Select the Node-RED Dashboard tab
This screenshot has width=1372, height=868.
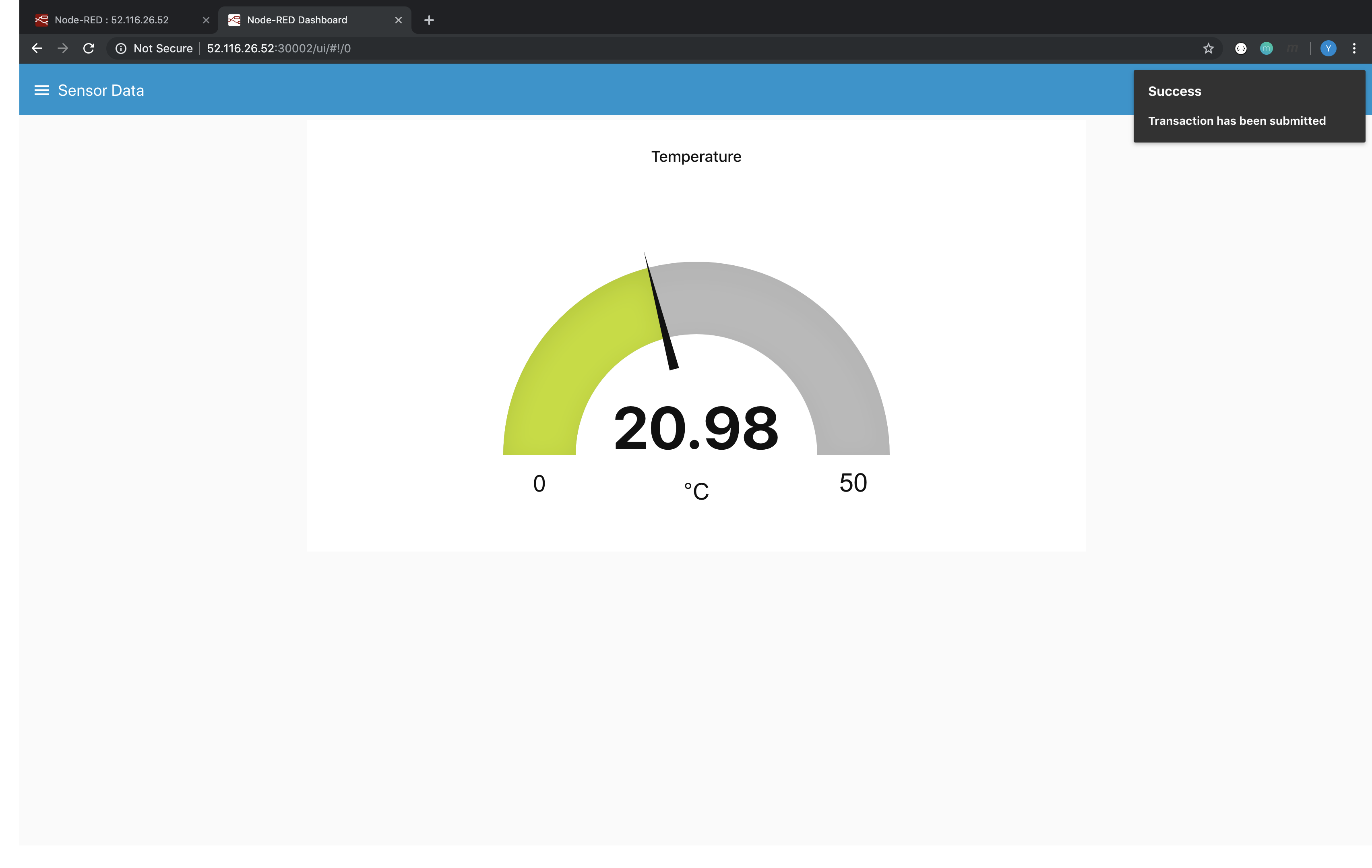click(297, 20)
